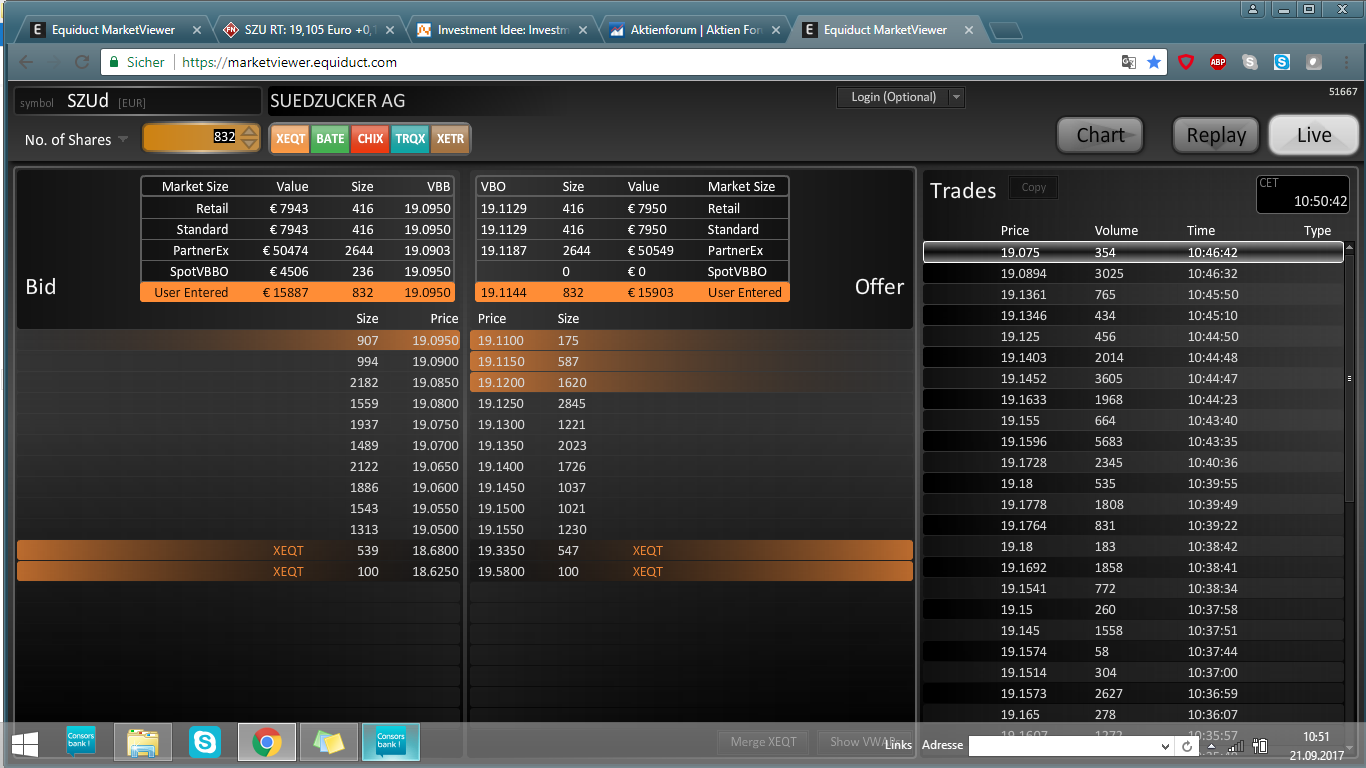This screenshot has width=1366, height=768.
Task: Click the Replay button
Action: (1216, 135)
